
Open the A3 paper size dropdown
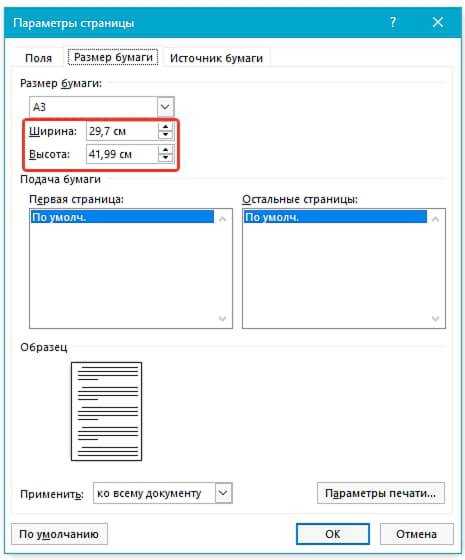[165, 106]
